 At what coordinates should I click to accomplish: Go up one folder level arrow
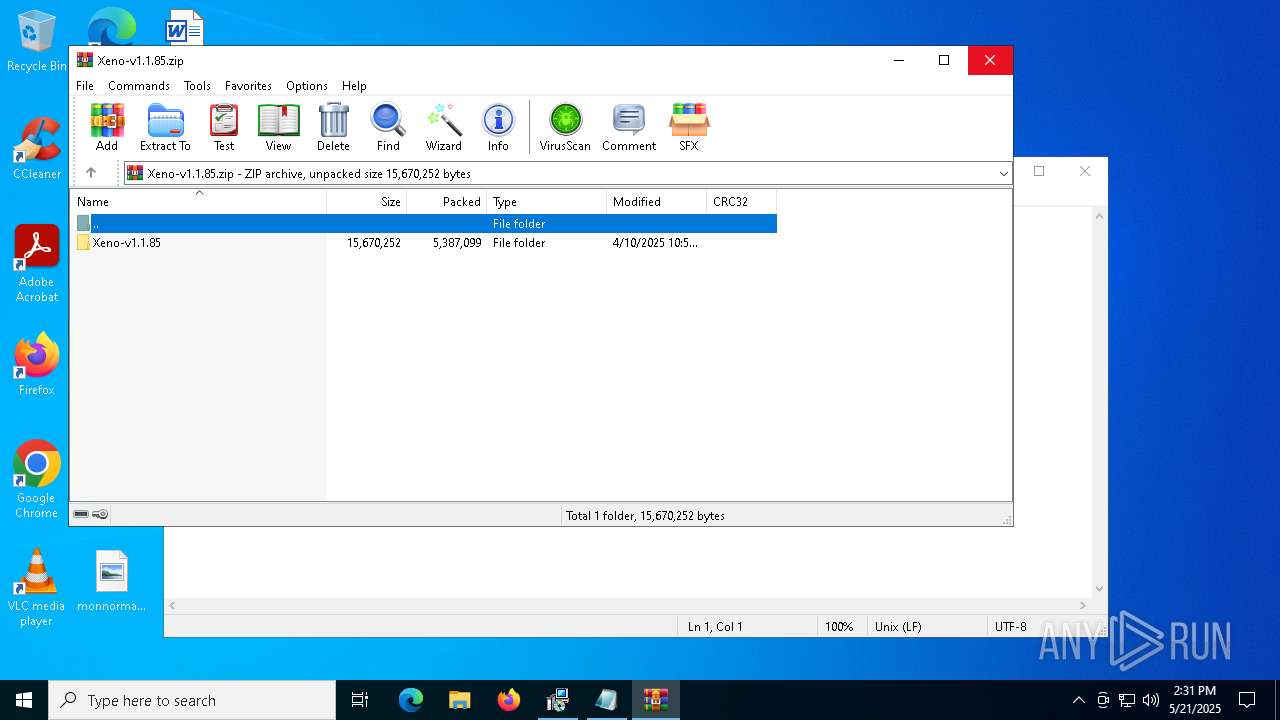point(91,173)
